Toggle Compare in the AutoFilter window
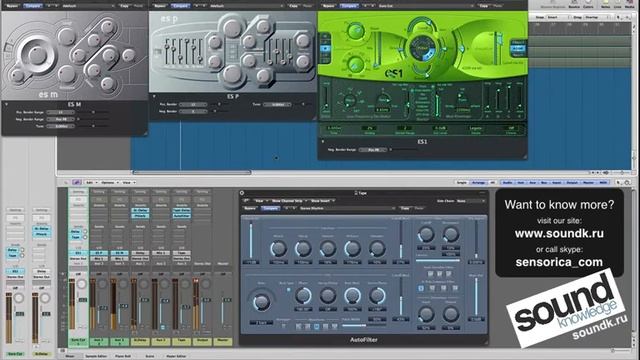 pyautogui.click(x=270, y=208)
